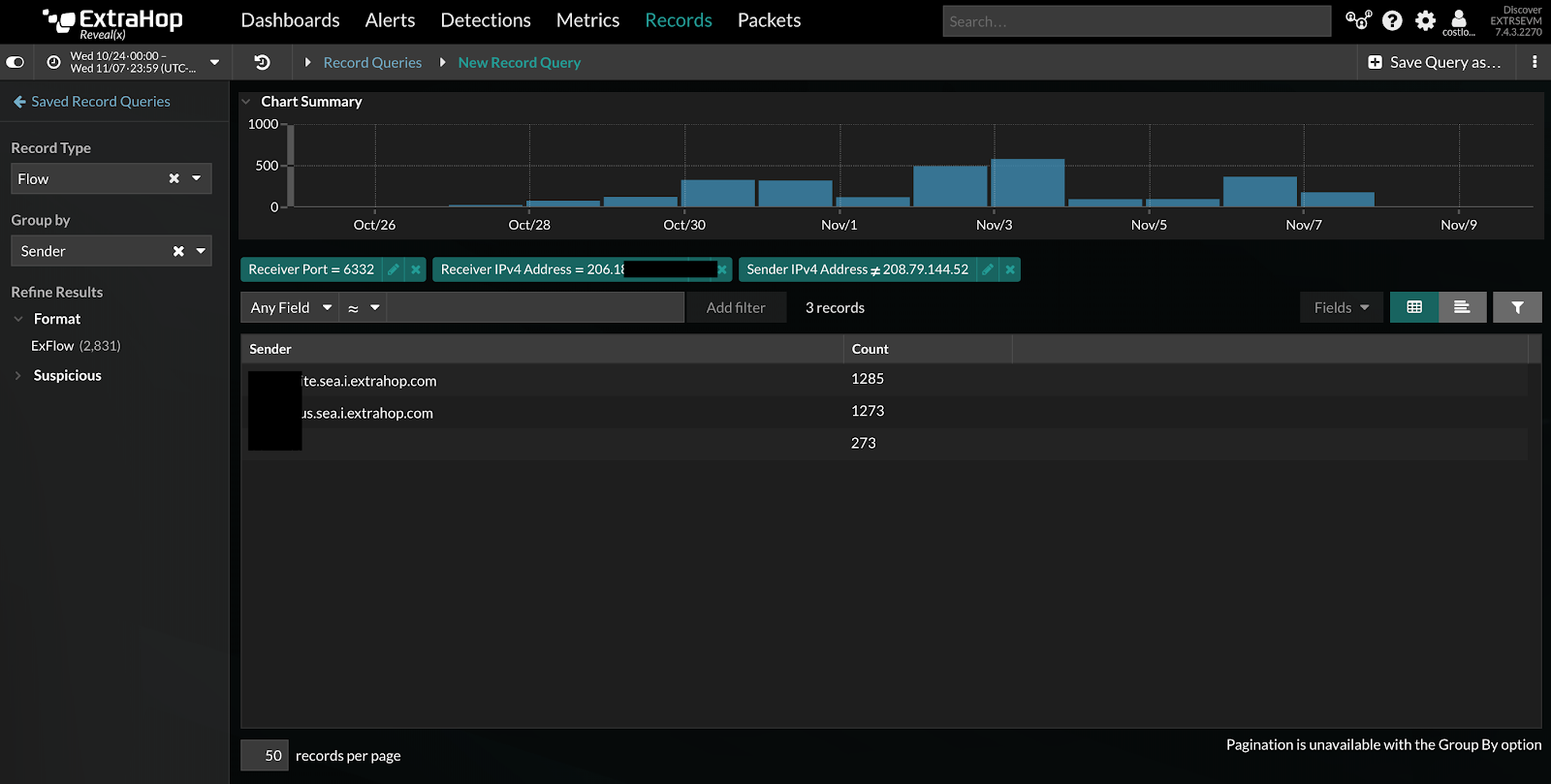The image size is (1551, 784).
Task: Click the count value 1273
Action: coord(868,411)
